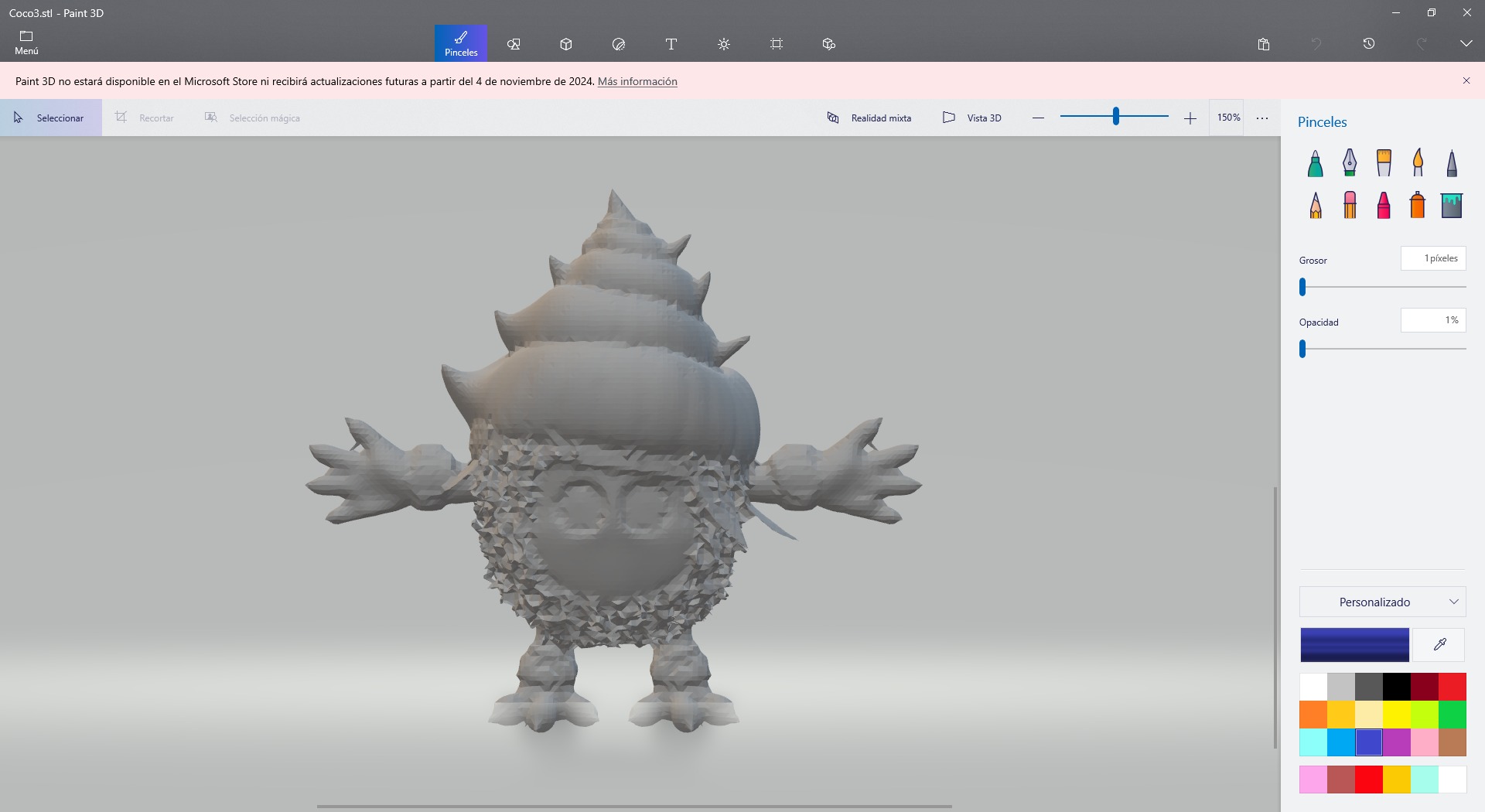Viewport: 1485px width, 812px height.
Task: Select the Pencil brush
Action: tap(1315, 205)
